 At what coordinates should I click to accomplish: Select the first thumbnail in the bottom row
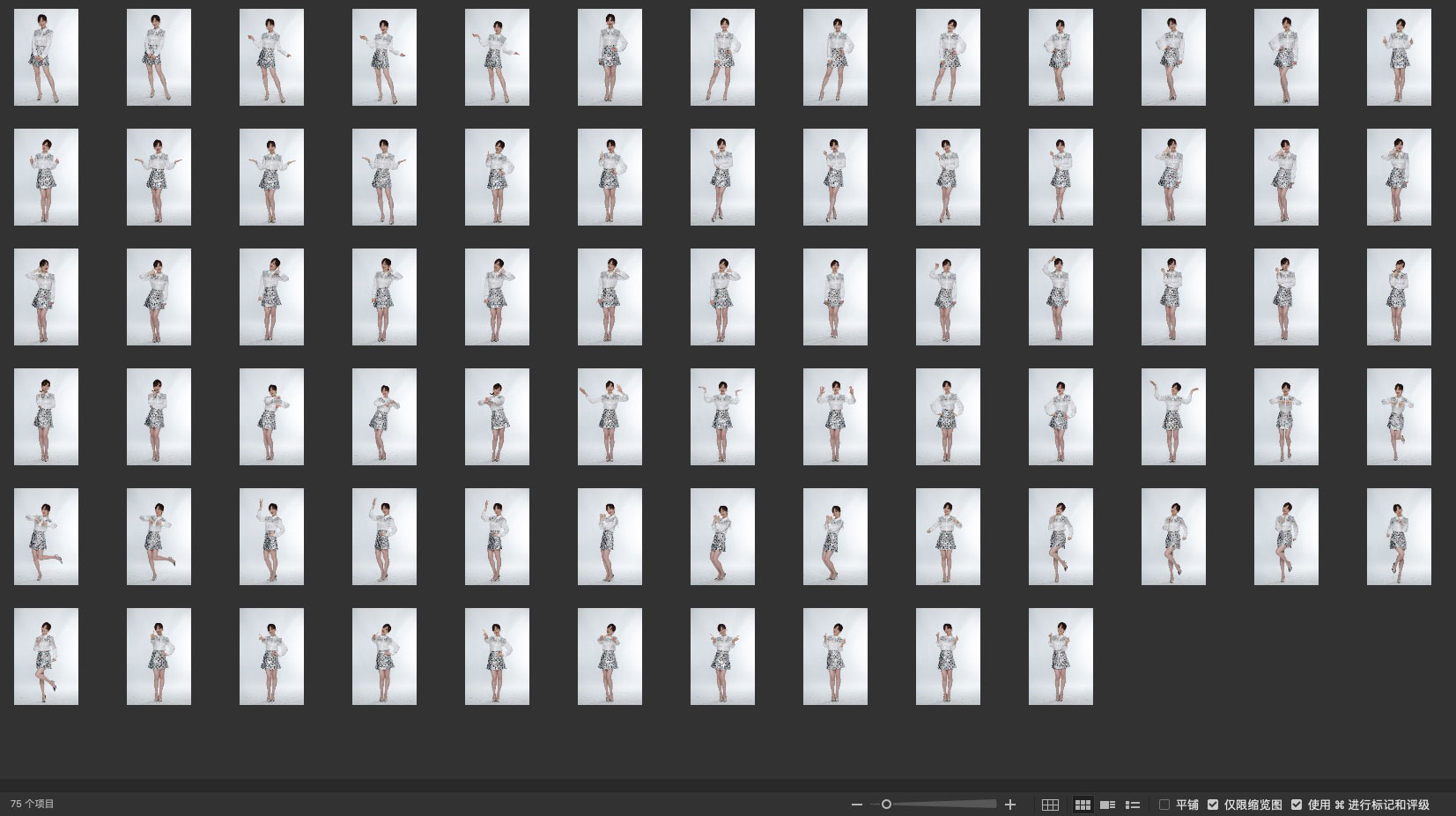coord(46,657)
